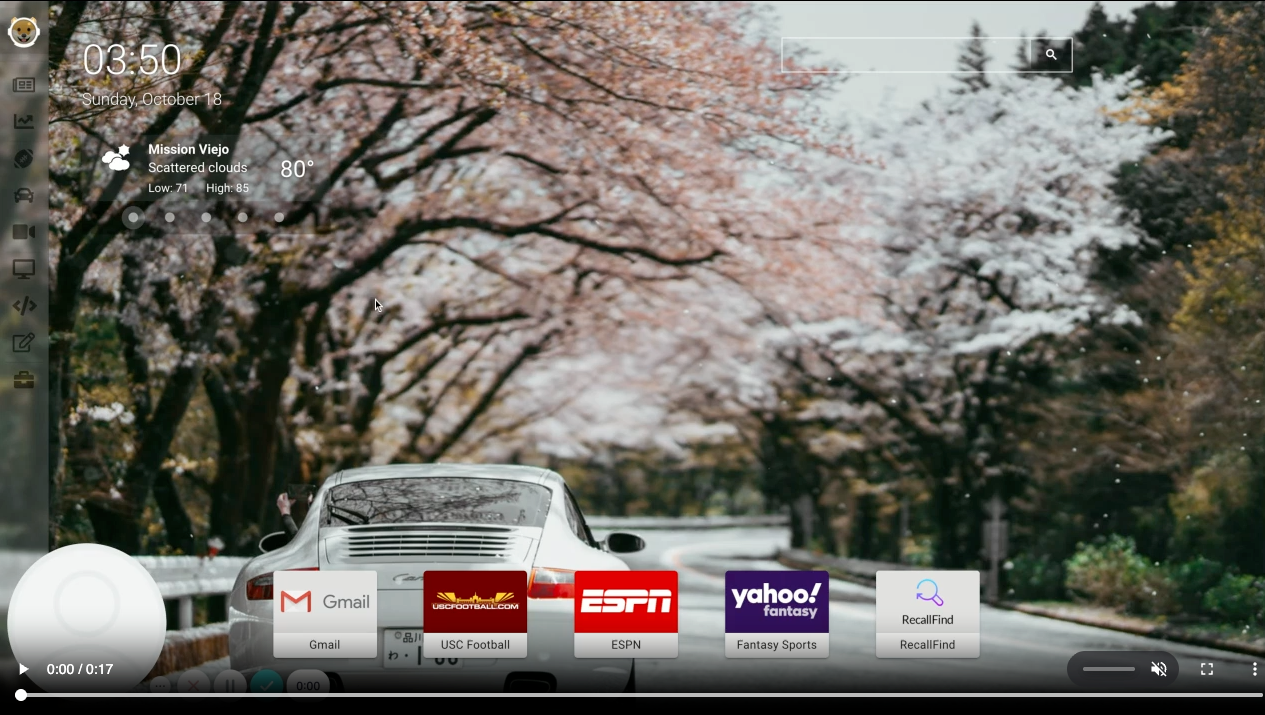Image resolution: width=1265 pixels, height=715 pixels.
Task: Select the monitor display sidebar icon
Action: pos(23,269)
